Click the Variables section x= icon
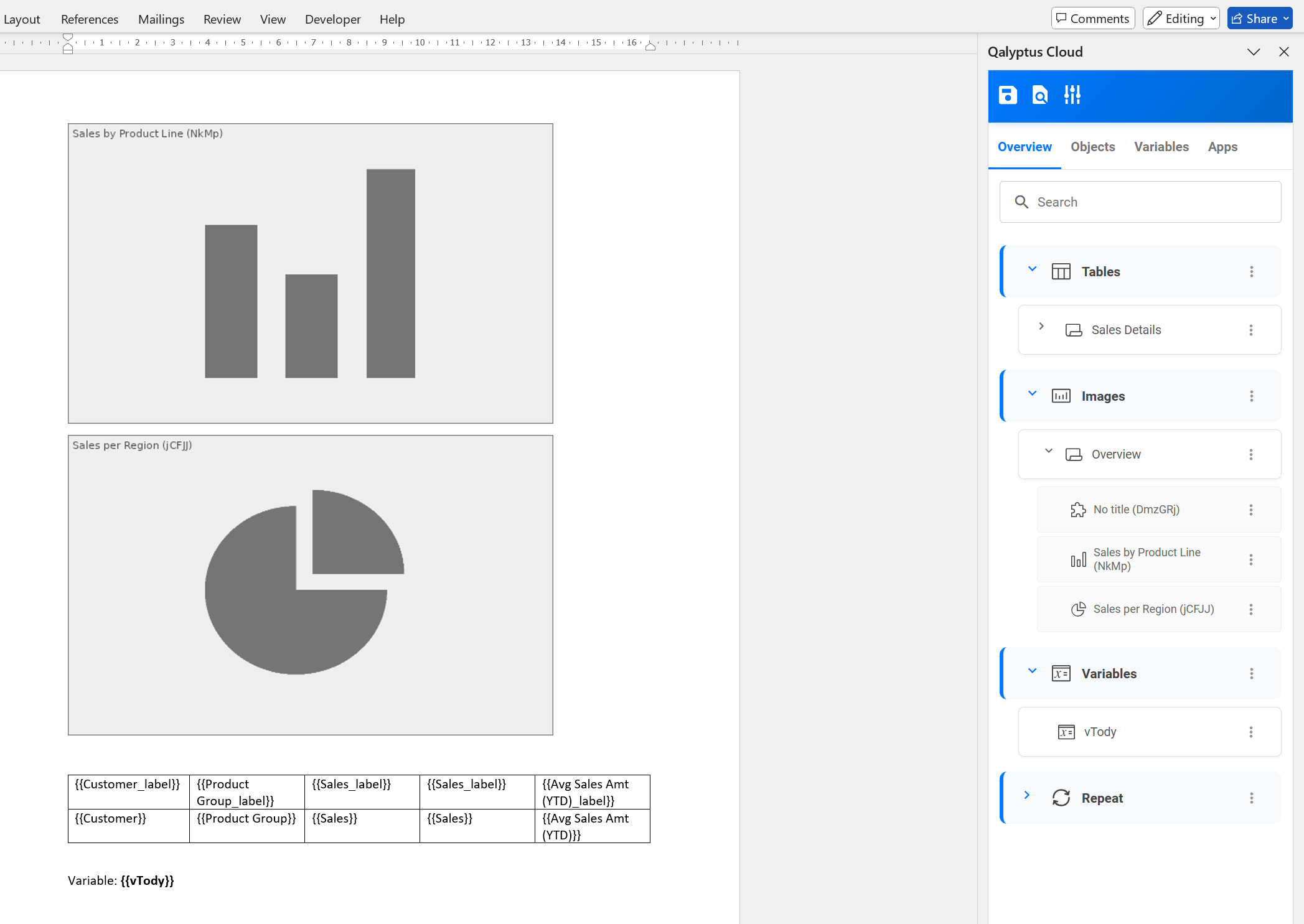This screenshot has height=924, width=1304. tap(1061, 673)
